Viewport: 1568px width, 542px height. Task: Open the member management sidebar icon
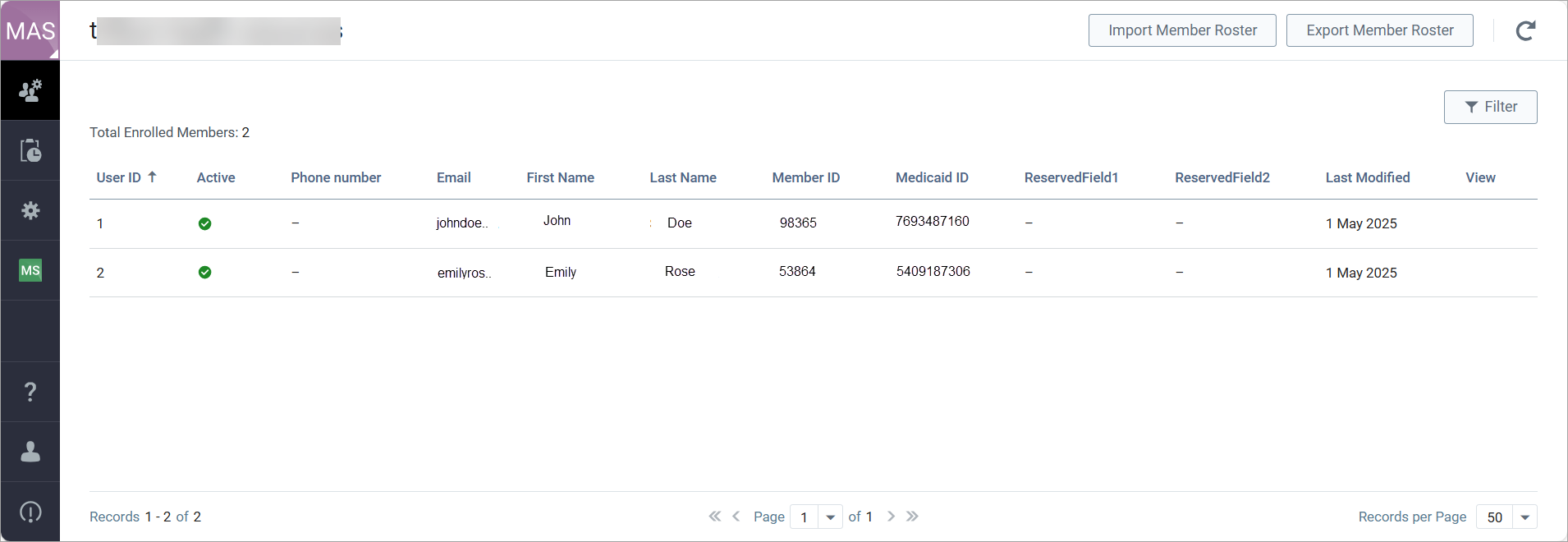[30, 90]
